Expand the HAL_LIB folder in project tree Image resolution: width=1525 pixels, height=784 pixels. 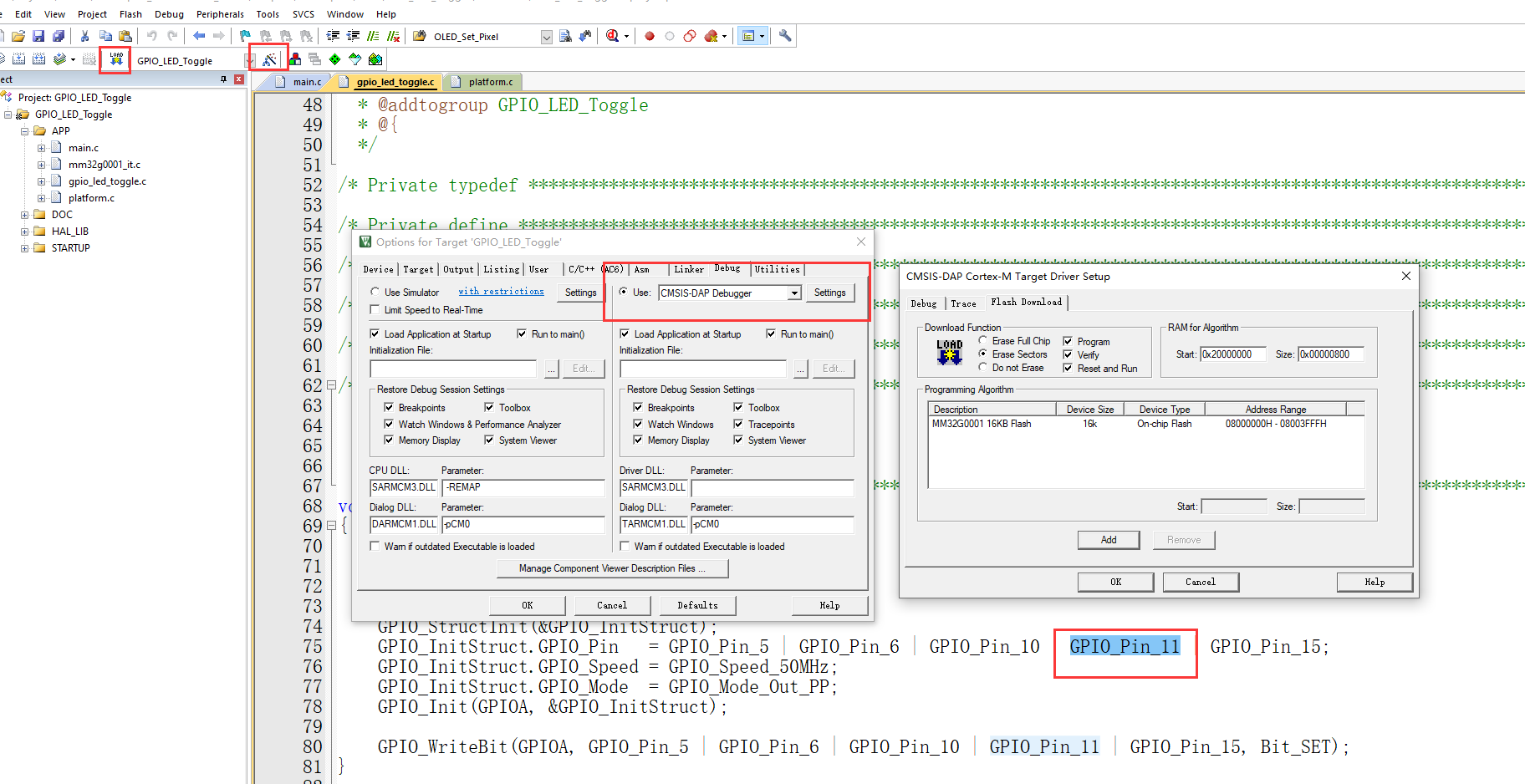[25, 232]
